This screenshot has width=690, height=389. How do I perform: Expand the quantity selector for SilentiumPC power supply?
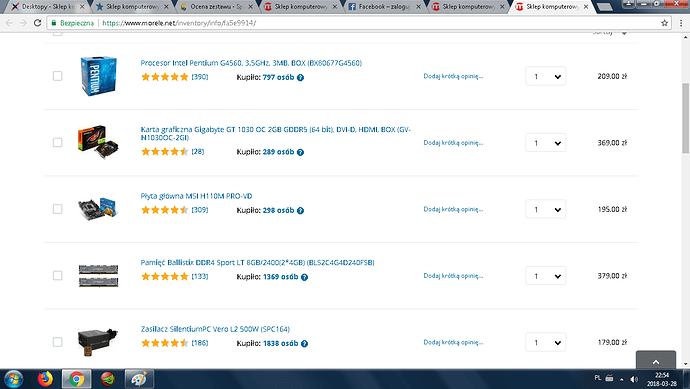pos(546,342)
